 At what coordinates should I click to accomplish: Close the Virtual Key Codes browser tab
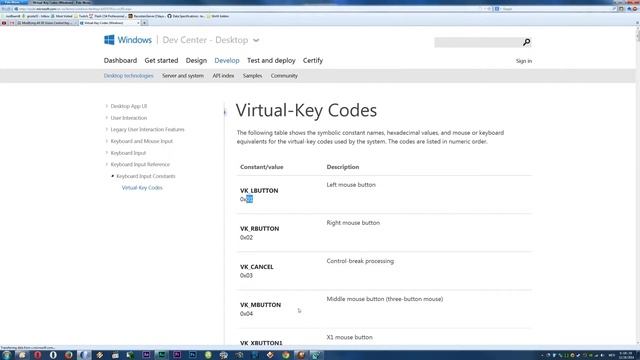tap(138, 23)
